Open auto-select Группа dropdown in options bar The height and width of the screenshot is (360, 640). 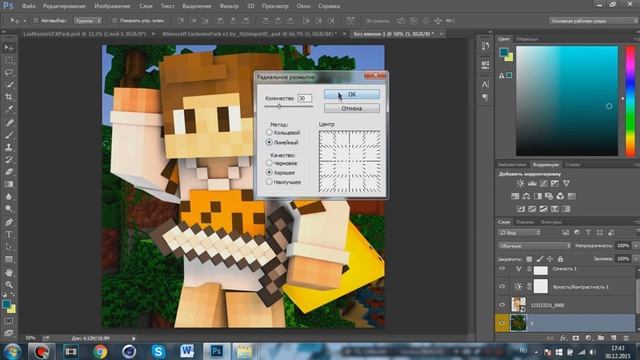tap(88, 20)
